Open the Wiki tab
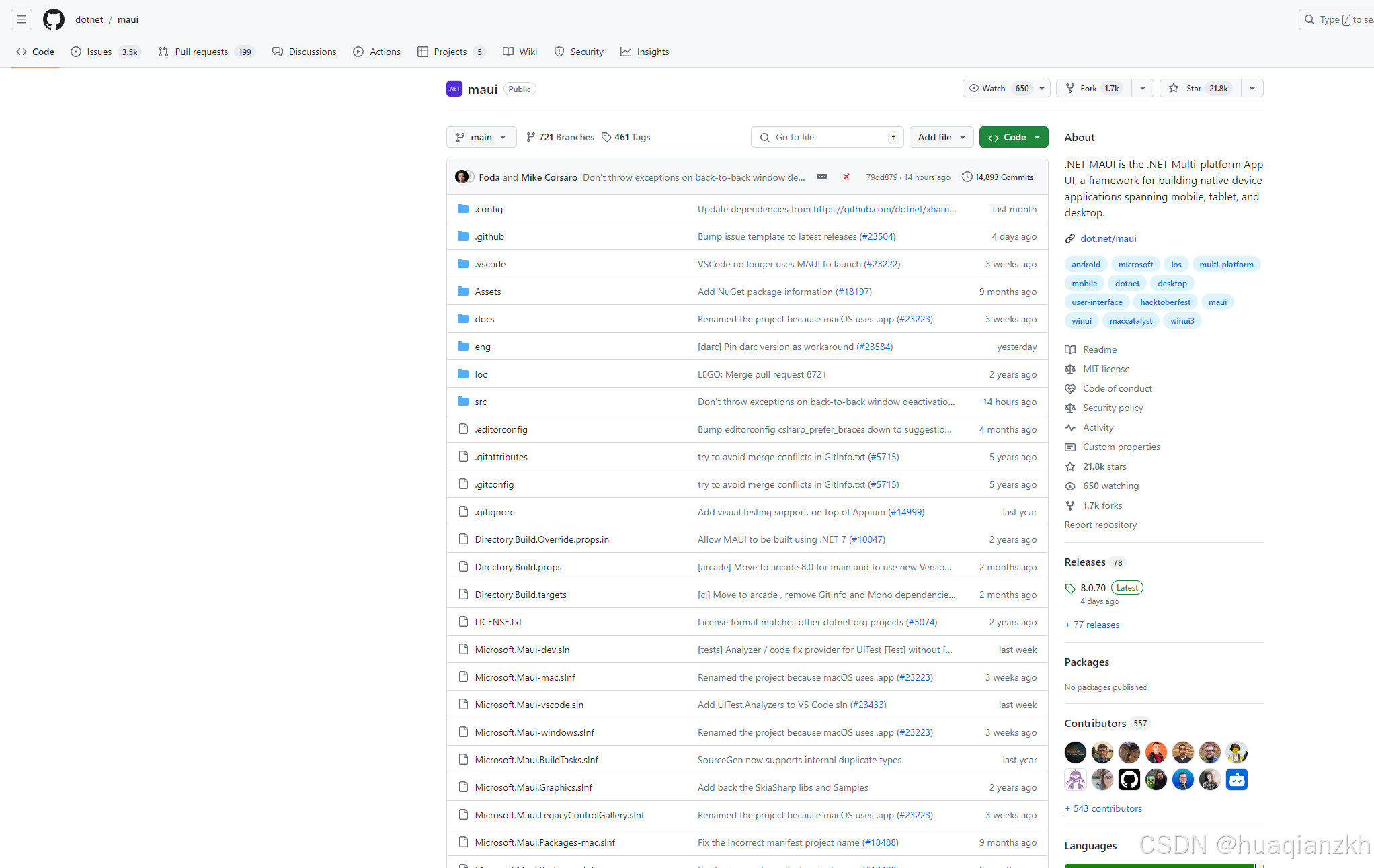 pyautogui.click(x=520, y=52)
